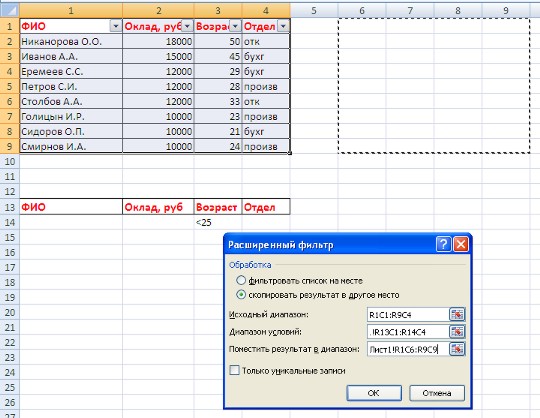This screenshot has height=418, width=540.
Task: Select фильтровать список на месте option
Action: (241, 280)
